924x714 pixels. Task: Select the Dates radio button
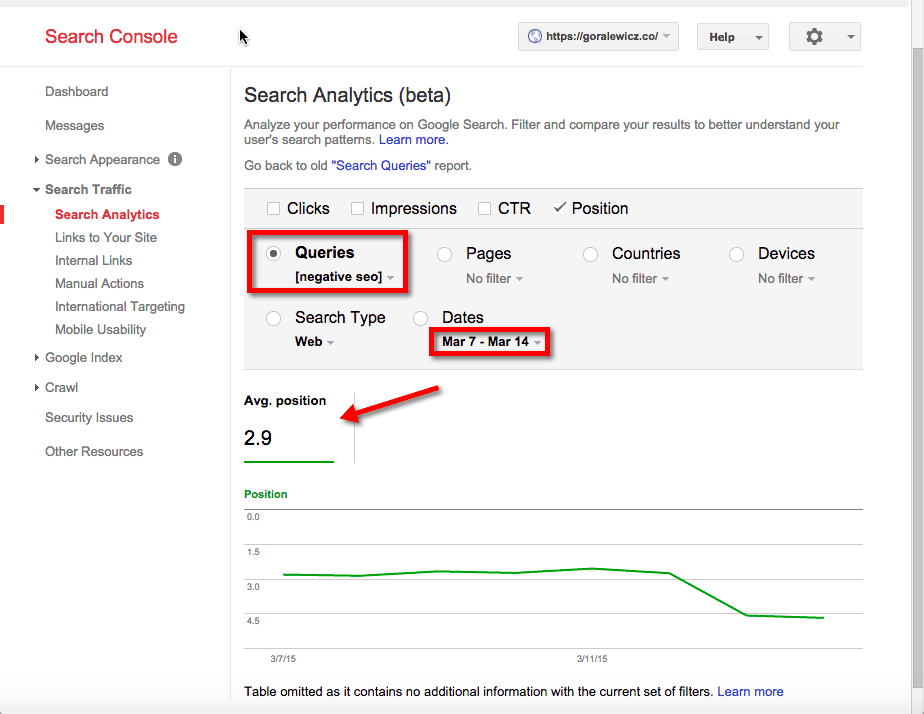tap(420, 318)
